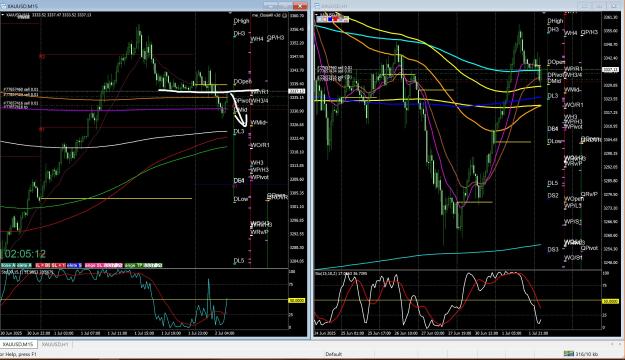
Task: Click the 50.0000 level tag in H1 stochastic
Action: coord(610,302)
